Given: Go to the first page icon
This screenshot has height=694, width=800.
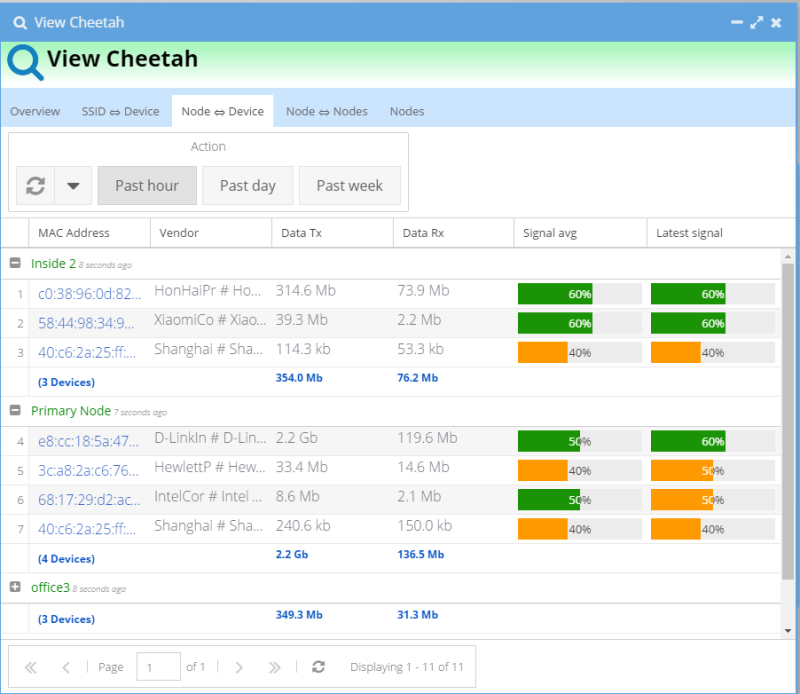Looking at the screenshot, I should point(31,667).
